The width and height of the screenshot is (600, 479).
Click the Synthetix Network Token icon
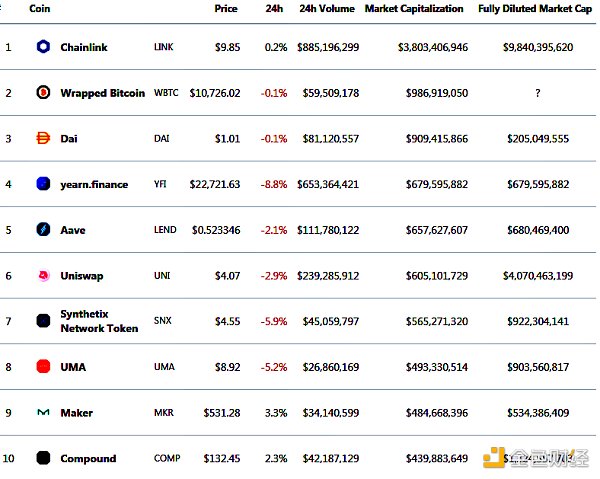[x=43, y=321]
